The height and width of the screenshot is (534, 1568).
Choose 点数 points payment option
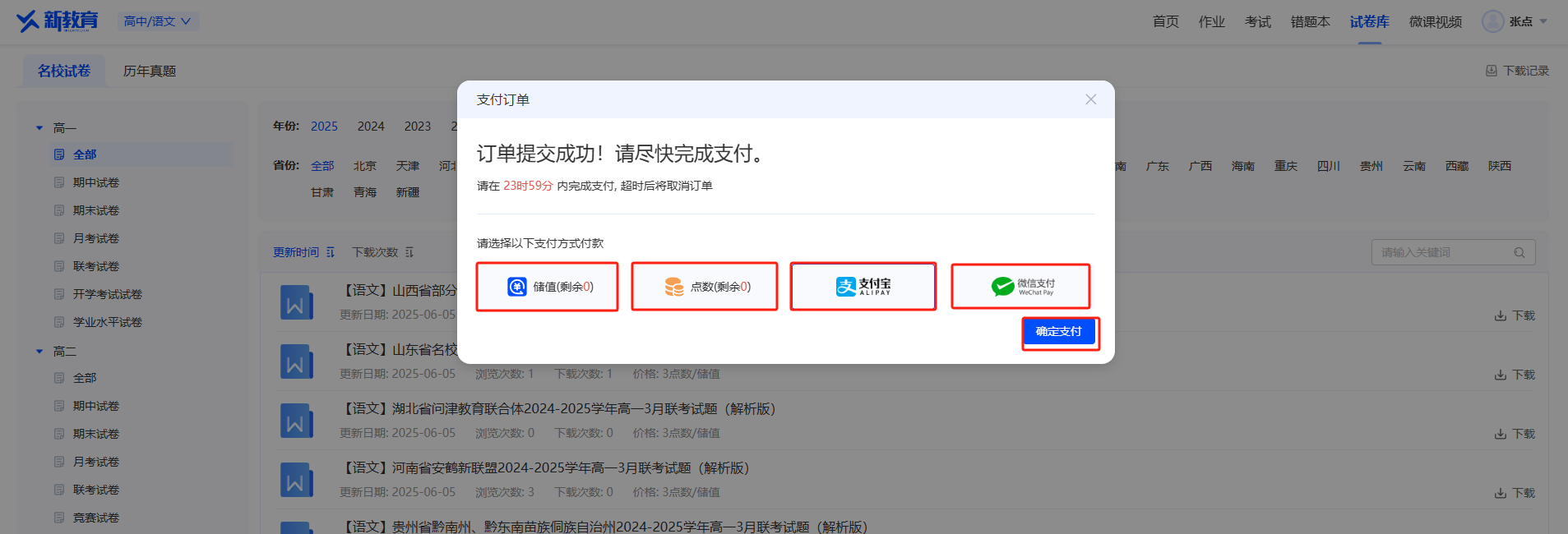[x=705, y=287]
